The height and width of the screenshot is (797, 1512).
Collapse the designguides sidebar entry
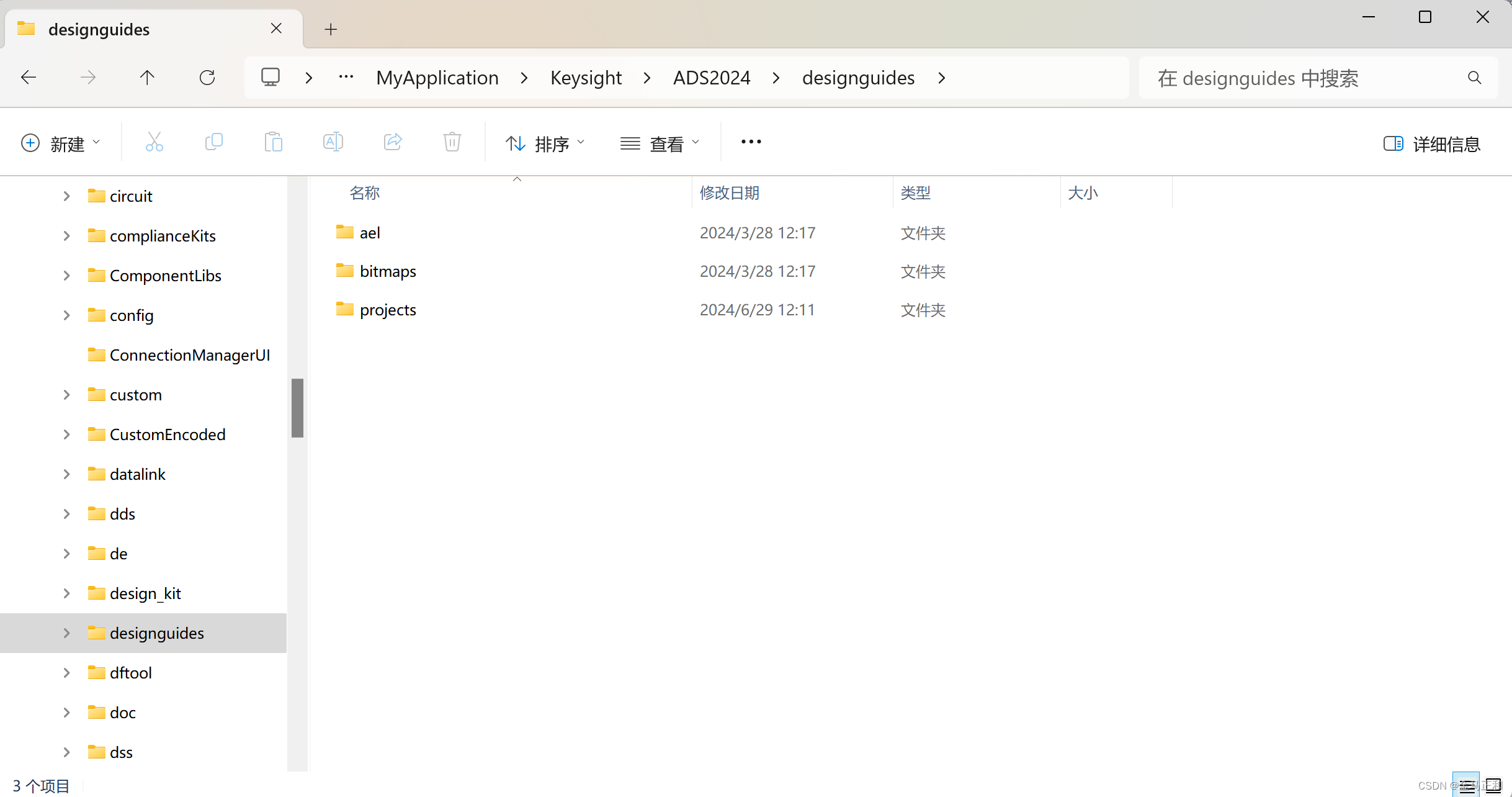pyautogui.click(x=66, y=633)
